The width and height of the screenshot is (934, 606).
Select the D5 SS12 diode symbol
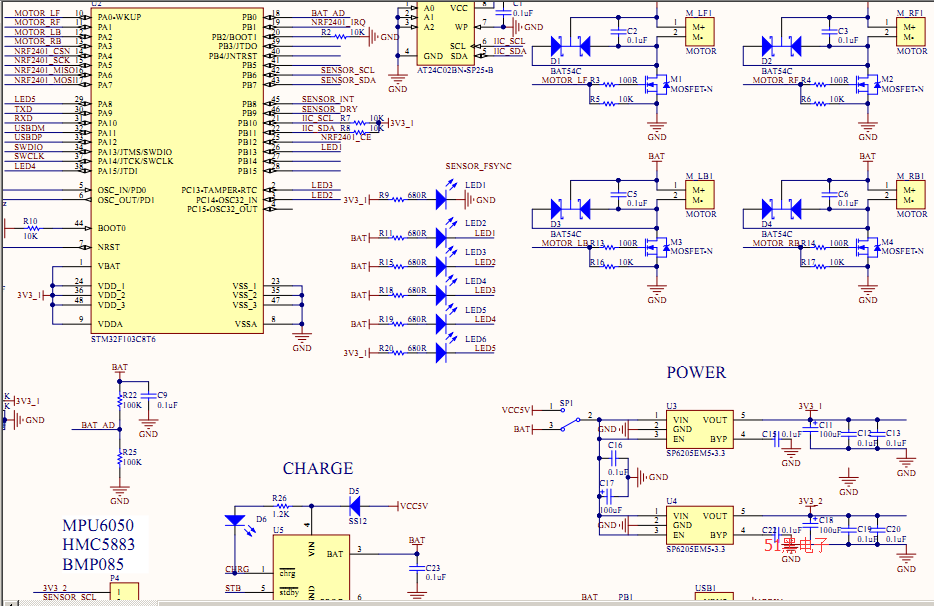click(355, 506)
